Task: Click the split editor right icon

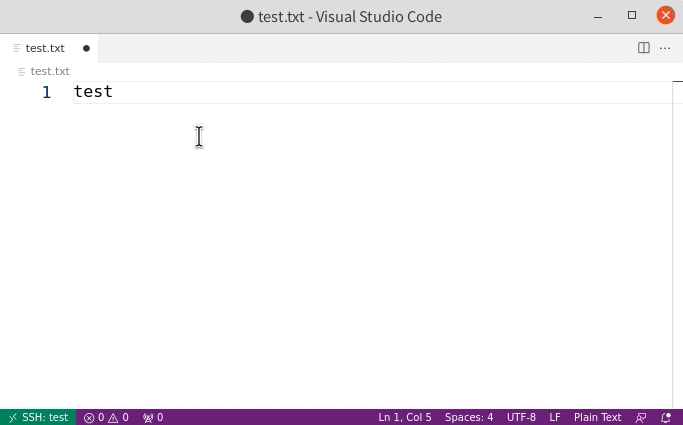Action: [x=644, y=48]
